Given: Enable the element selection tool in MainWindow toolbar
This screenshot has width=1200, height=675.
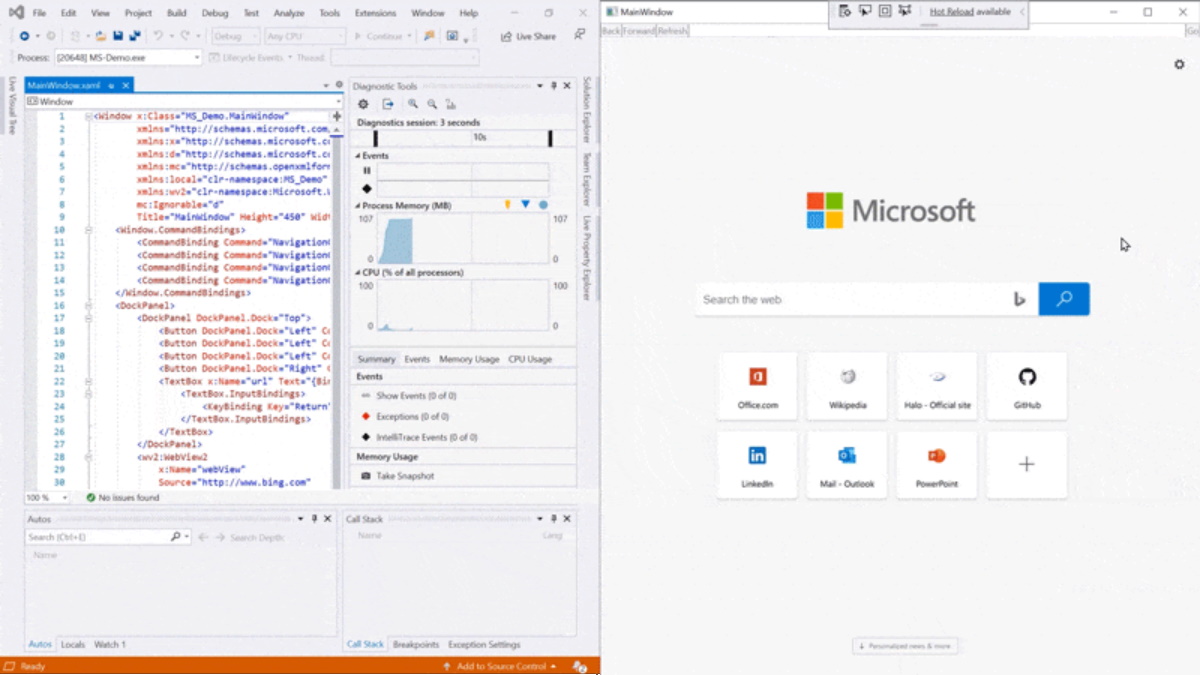Looking at the screenshot, I should [x=865, y=11].
